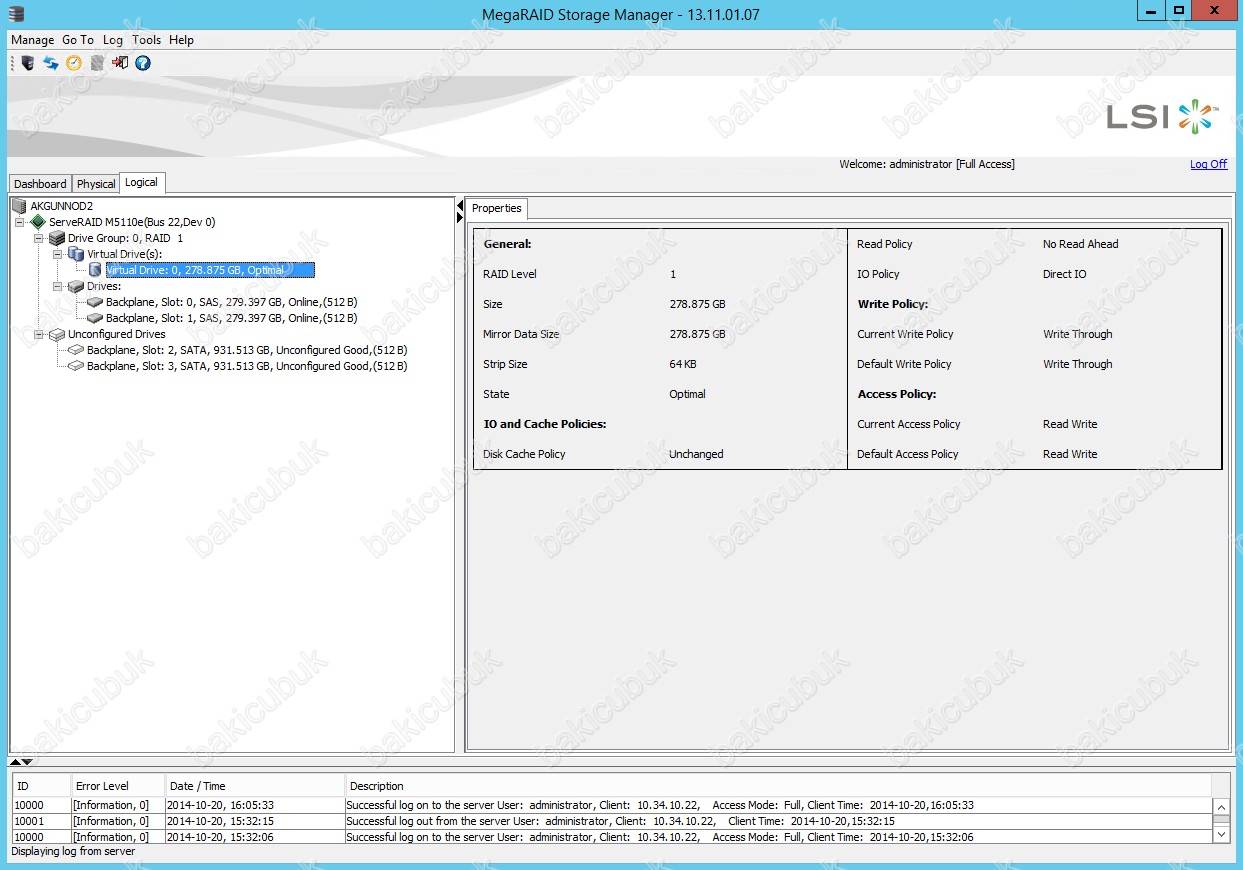Click the up arrow above the log panel
1243x870 pixels.
point(15,762)
